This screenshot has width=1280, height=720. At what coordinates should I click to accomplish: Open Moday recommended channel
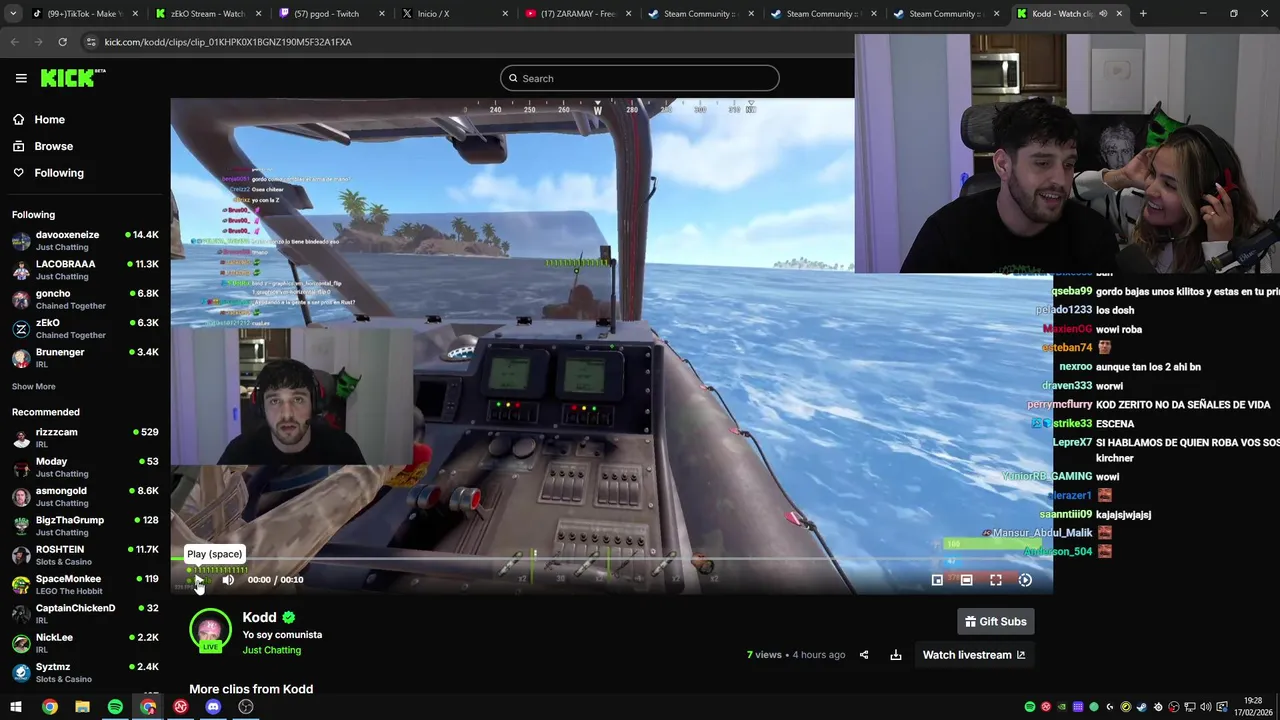[x=85, y=467]
